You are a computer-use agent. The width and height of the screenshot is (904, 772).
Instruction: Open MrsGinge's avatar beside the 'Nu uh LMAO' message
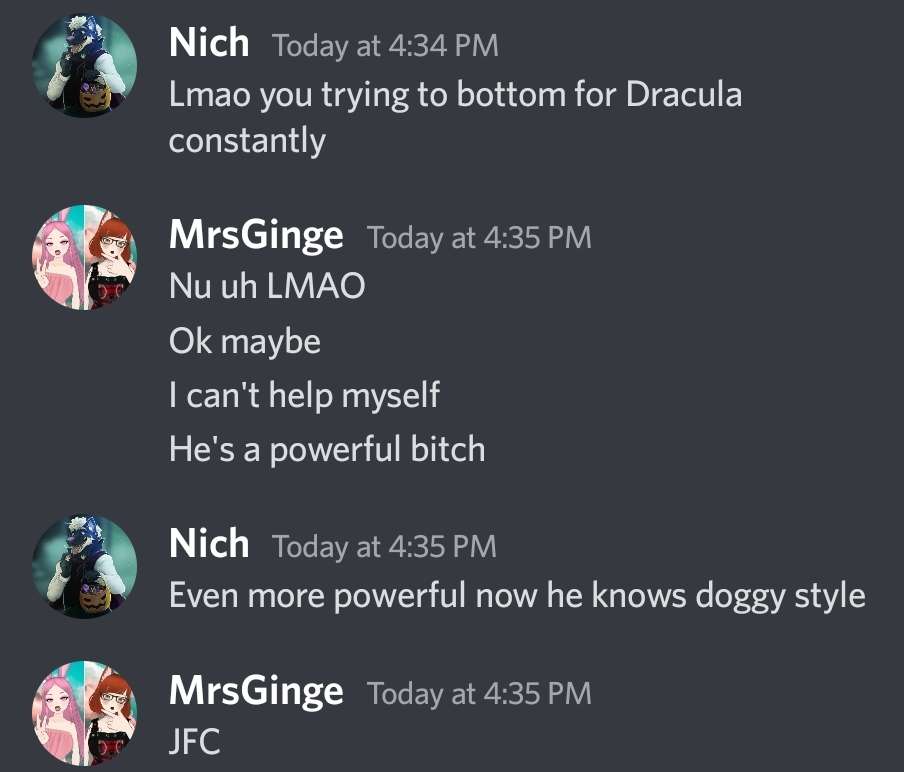pos(84,257)
